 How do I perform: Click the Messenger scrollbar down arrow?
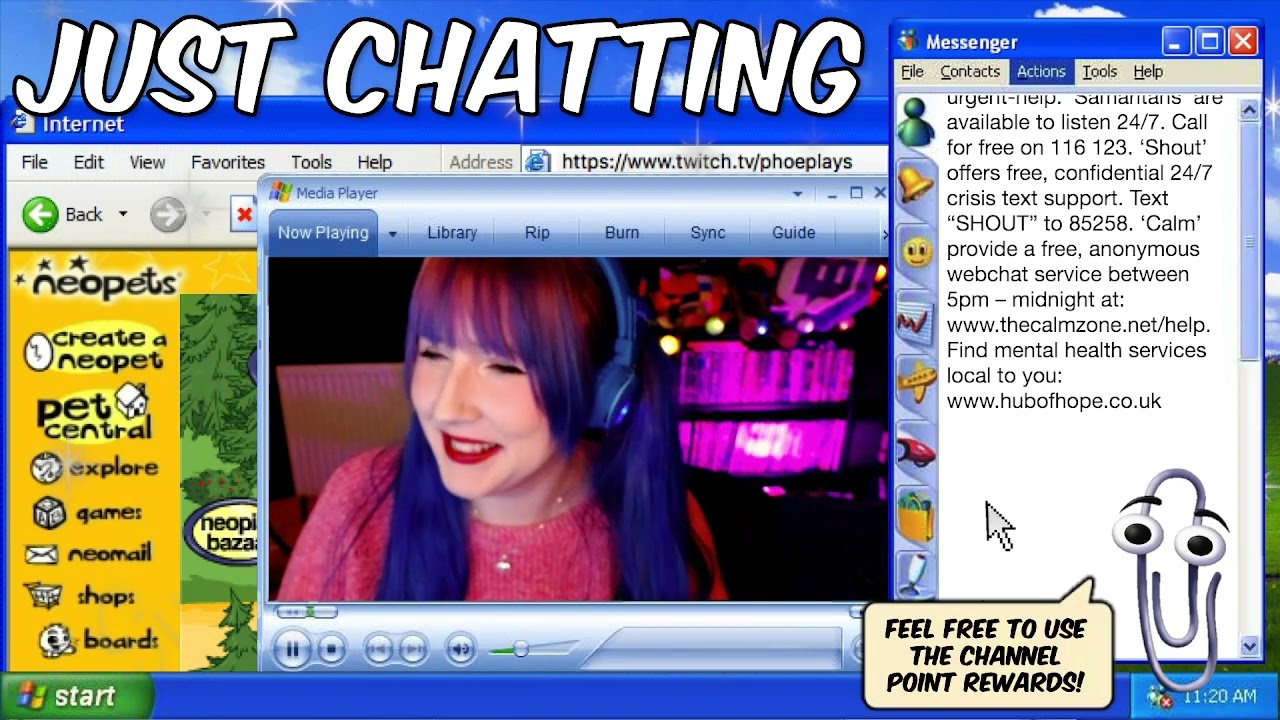coord(1249,646)
